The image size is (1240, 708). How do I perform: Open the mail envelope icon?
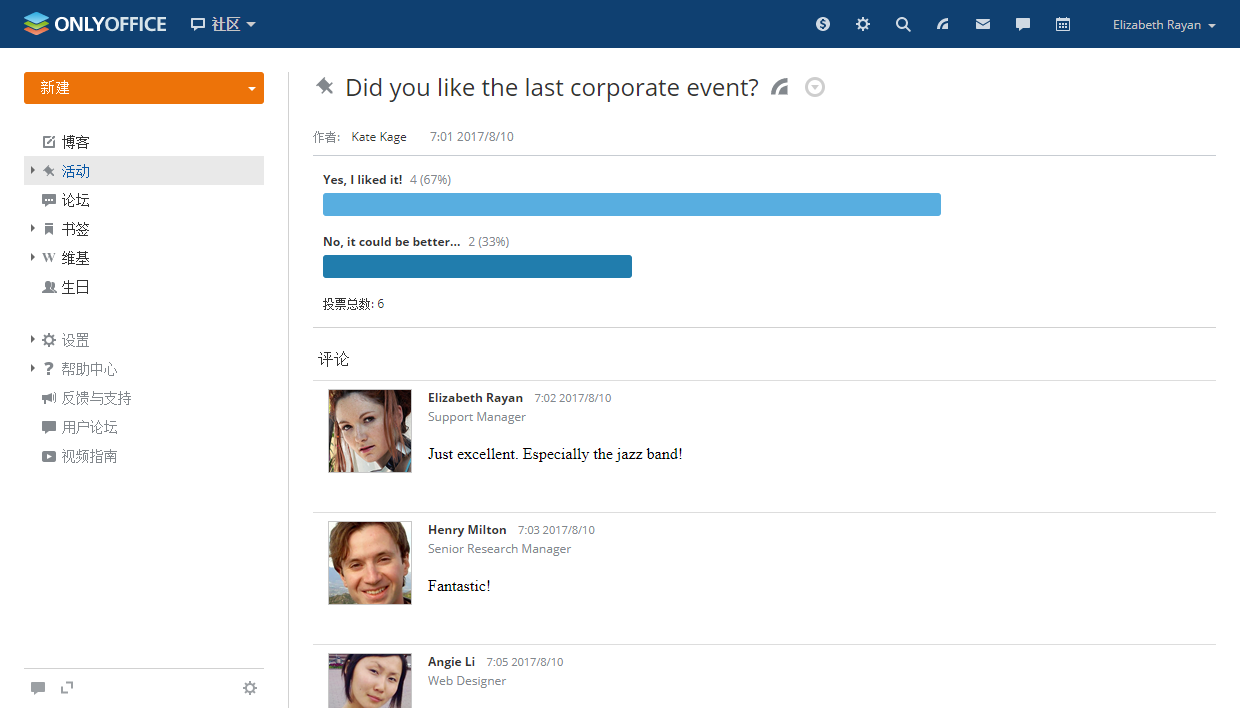pos(983,24)
